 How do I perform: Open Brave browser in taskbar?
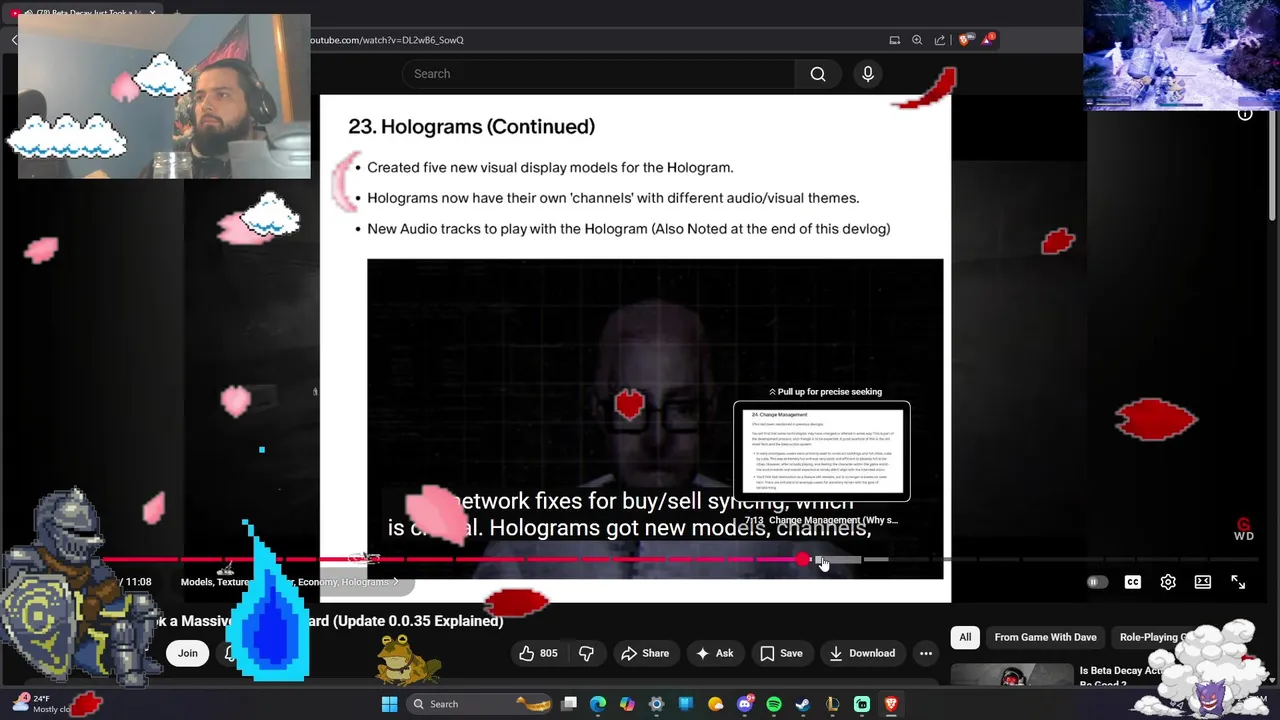click(891, 704)
